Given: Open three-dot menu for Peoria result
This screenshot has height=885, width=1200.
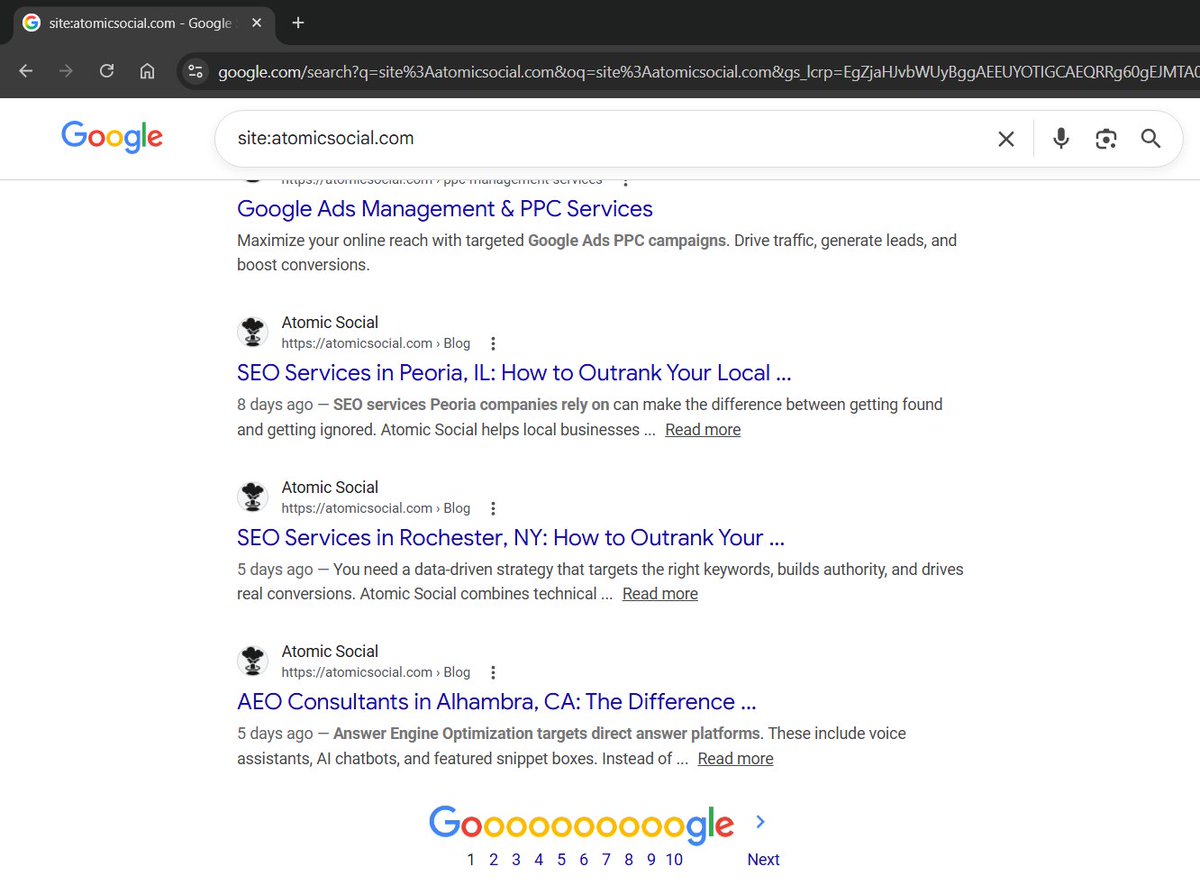Looking at the screenshot, I should 493,344.
